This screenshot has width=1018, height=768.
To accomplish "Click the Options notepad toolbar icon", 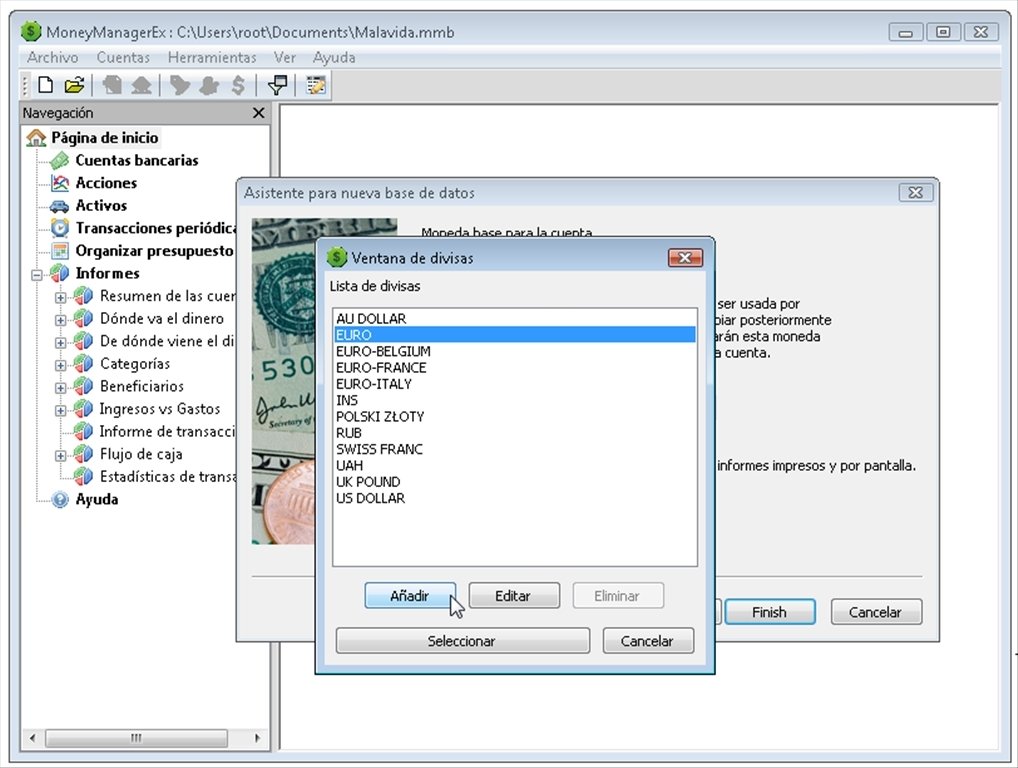I will pyautogui.click(x=316, y=85).
